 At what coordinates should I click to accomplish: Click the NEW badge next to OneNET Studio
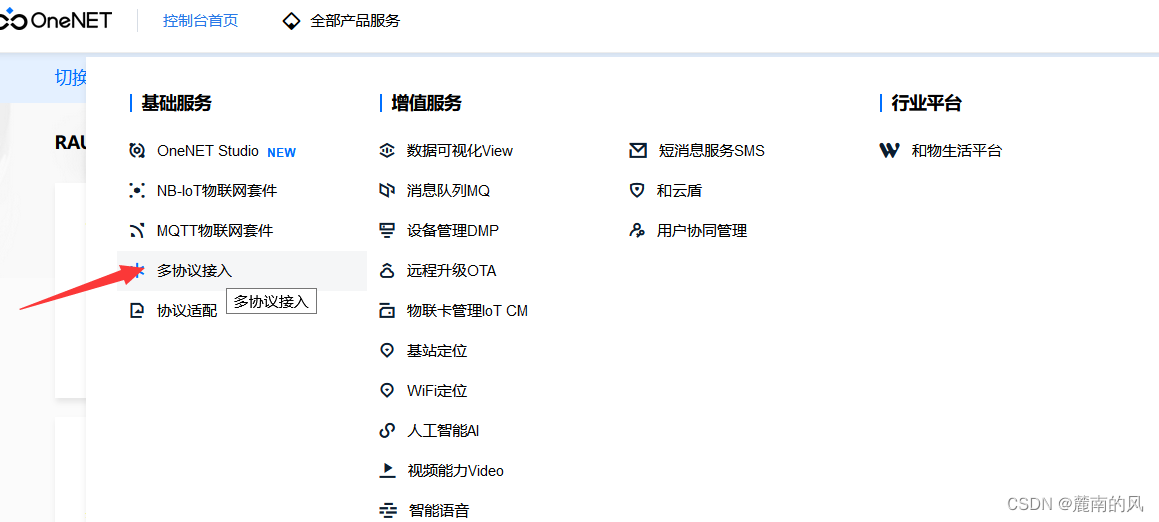point(282,152)
